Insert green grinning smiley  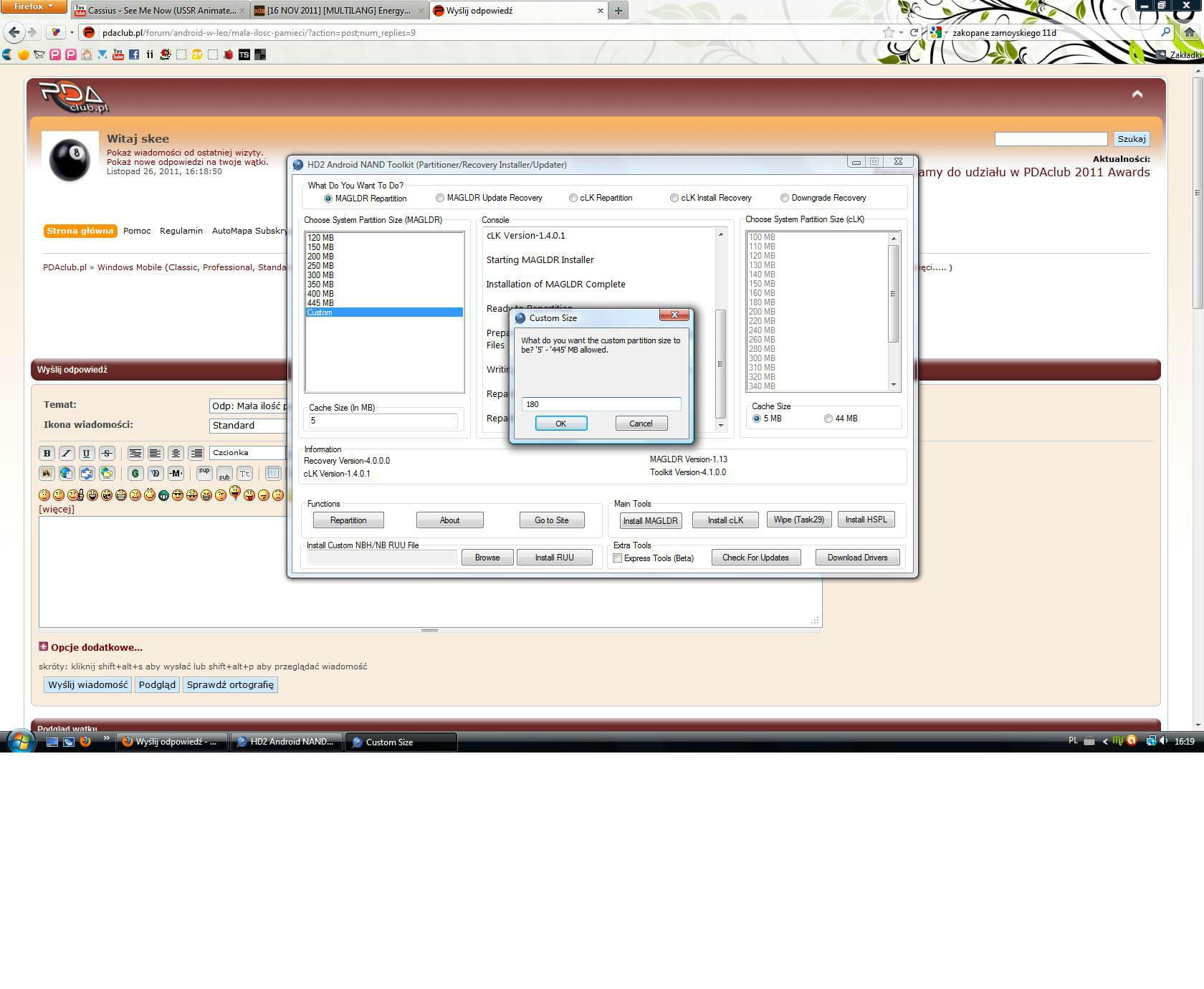pyautogui.click(x=163, y=495)
